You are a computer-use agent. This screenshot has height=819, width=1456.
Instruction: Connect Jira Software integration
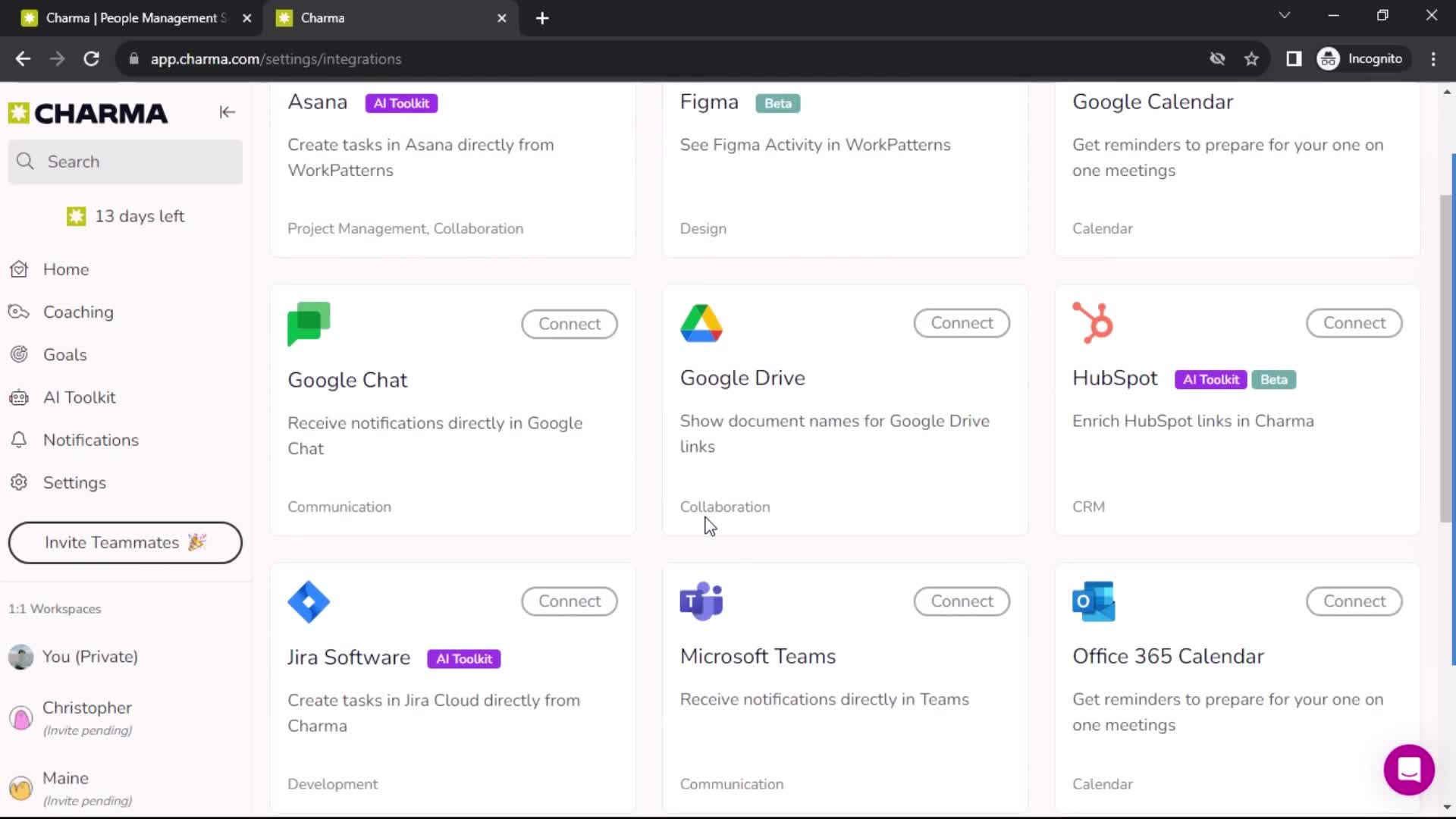[x=570, y=601]
